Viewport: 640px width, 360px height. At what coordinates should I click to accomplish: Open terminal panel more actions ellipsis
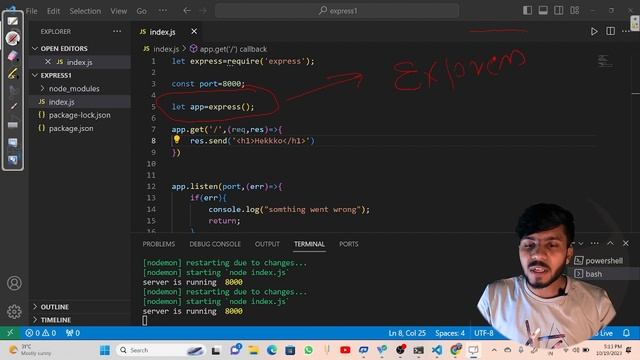point(595,243)
